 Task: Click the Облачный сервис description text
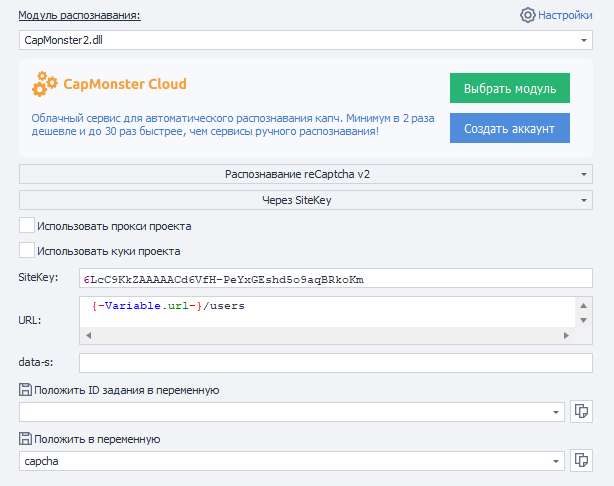[x=233, y=125]
